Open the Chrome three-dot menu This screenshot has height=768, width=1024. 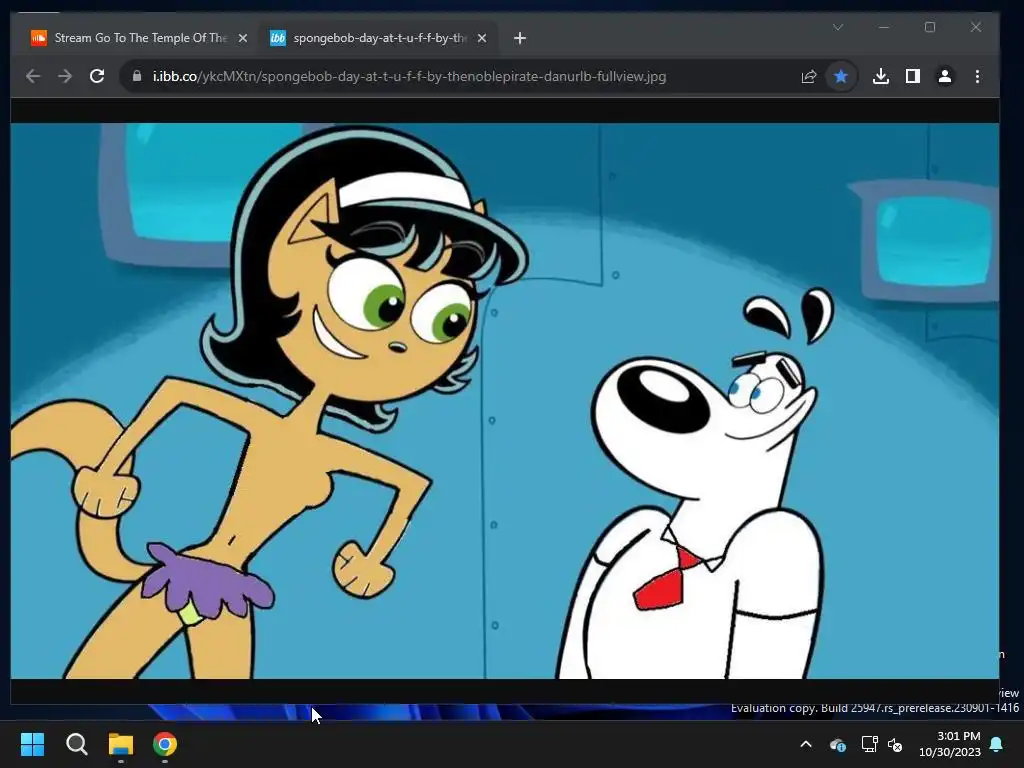[x=977, y=76]
